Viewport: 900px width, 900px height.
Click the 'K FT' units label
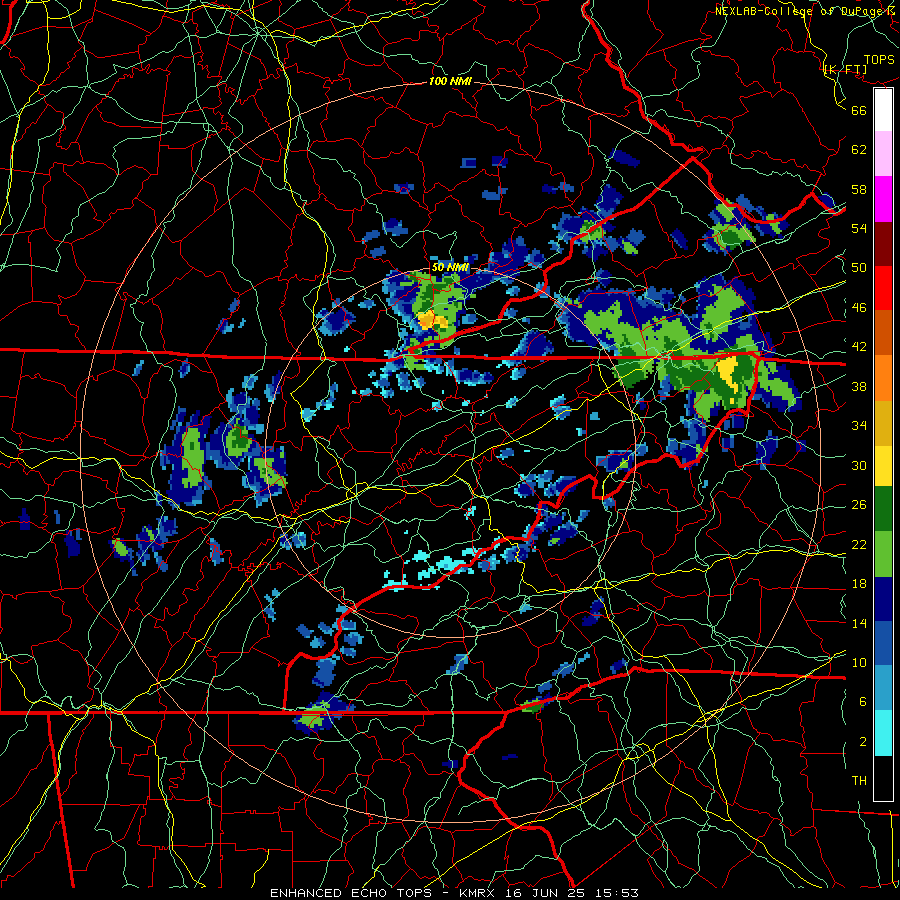pos(845,70)
